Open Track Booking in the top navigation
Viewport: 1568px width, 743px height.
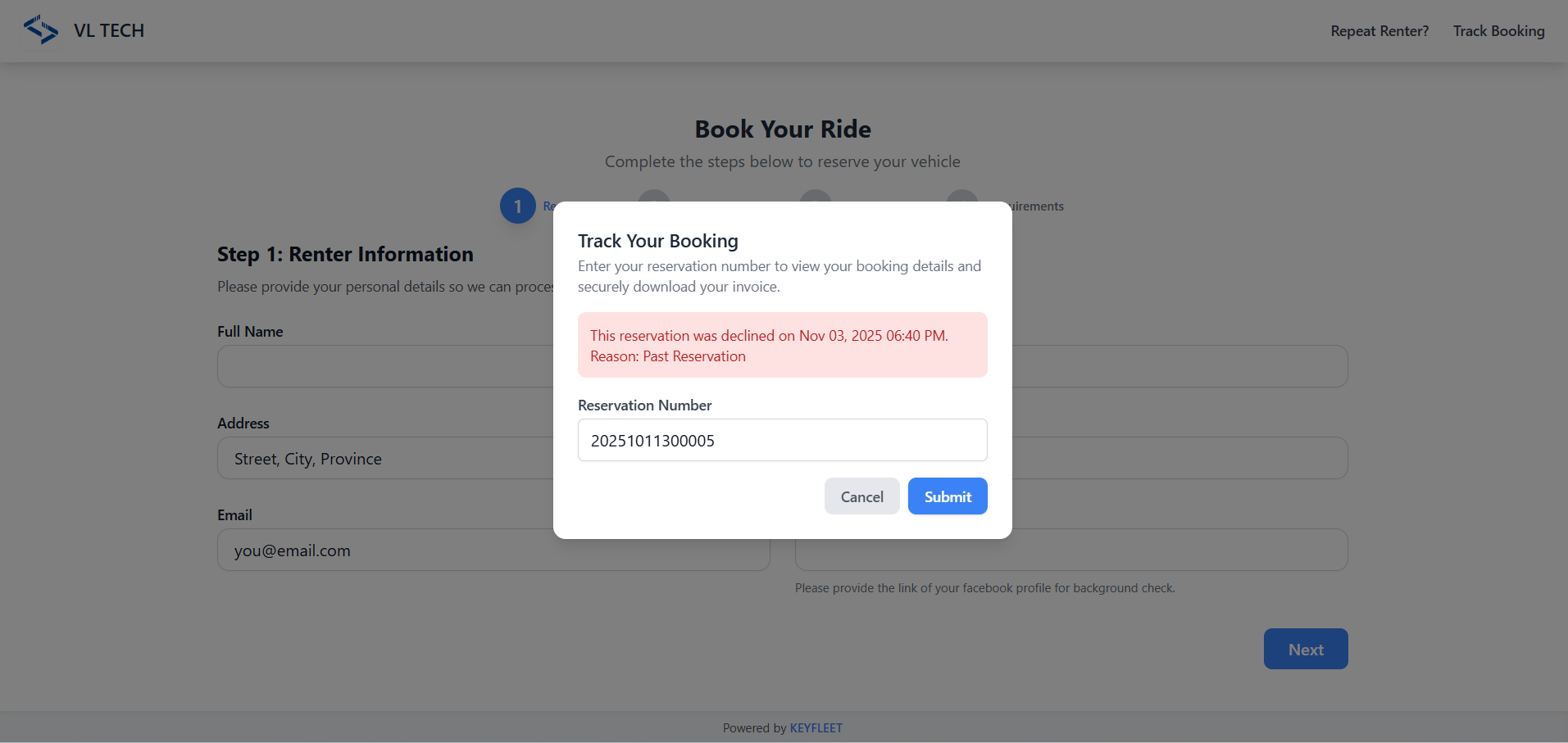tap(1498, 31)
